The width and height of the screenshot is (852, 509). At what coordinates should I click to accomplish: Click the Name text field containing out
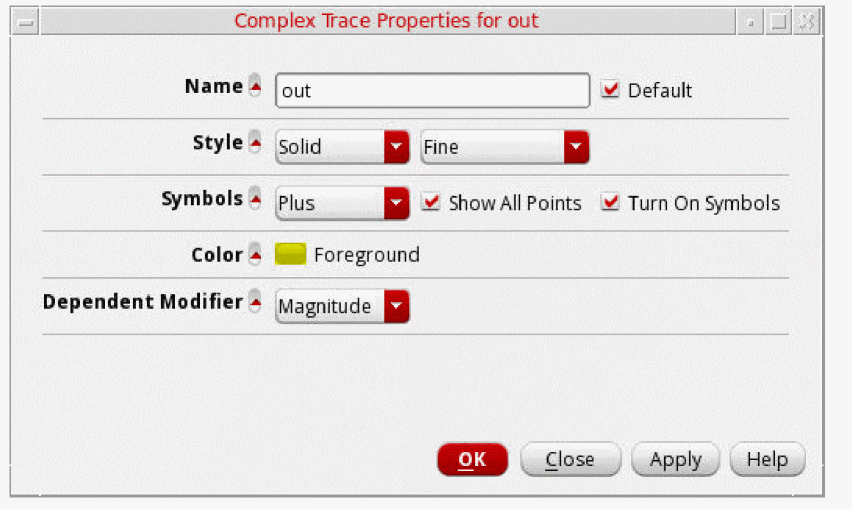(x=432, y=90)
